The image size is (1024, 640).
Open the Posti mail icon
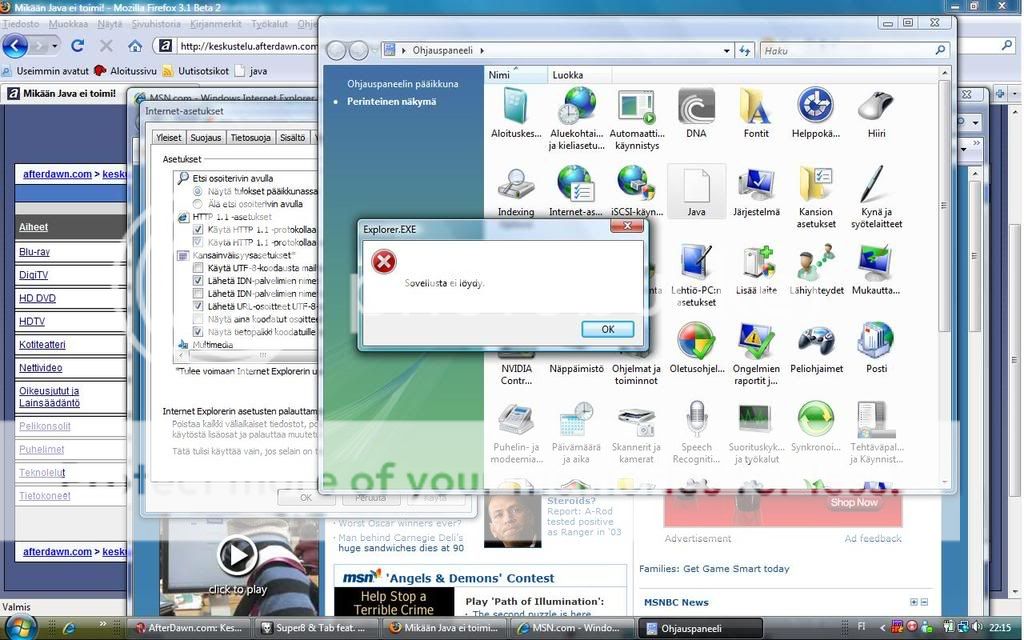[x=876, y=348]
